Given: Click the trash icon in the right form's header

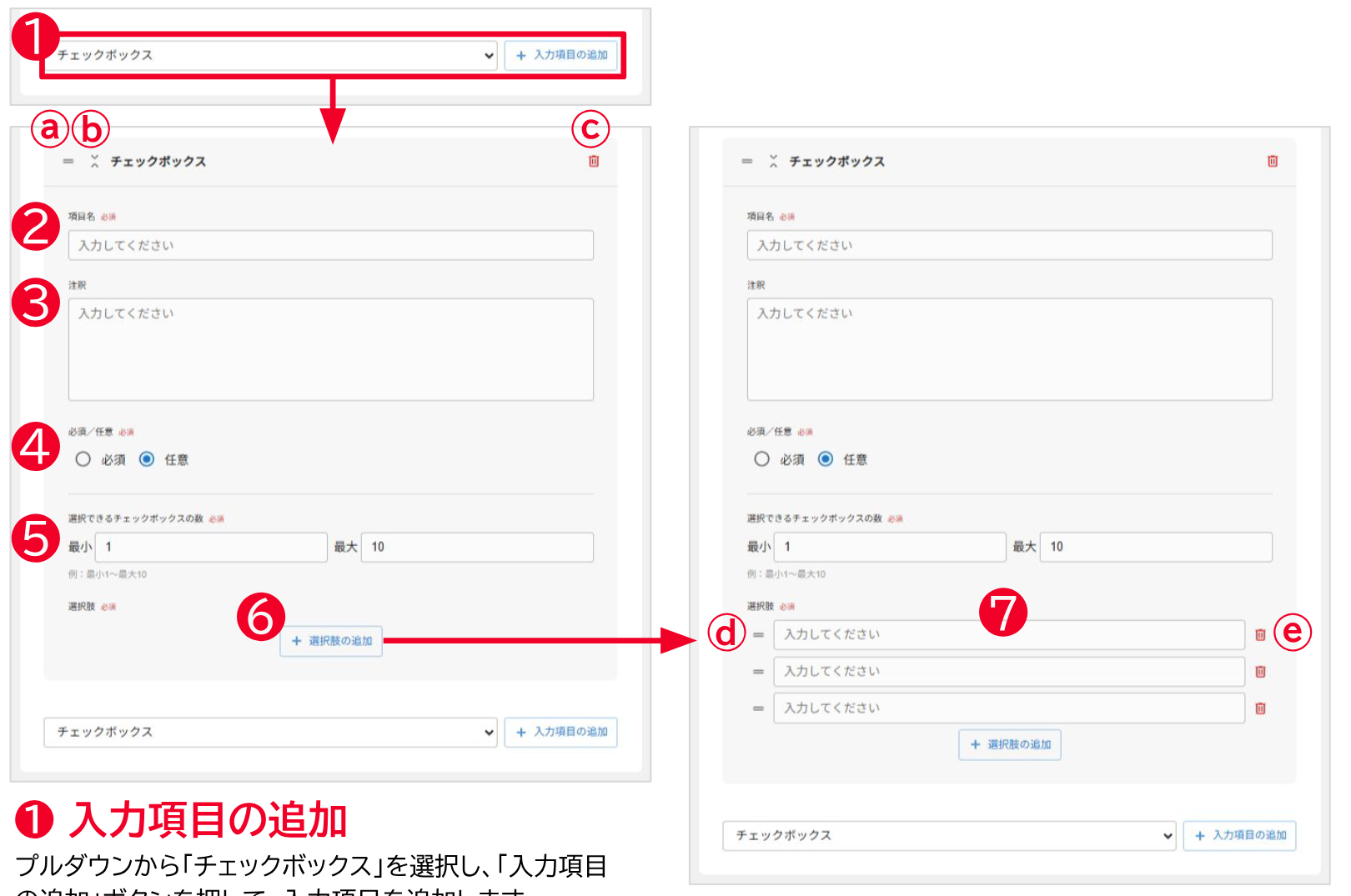Looking at the screenshot, I should pos(1273,162).
